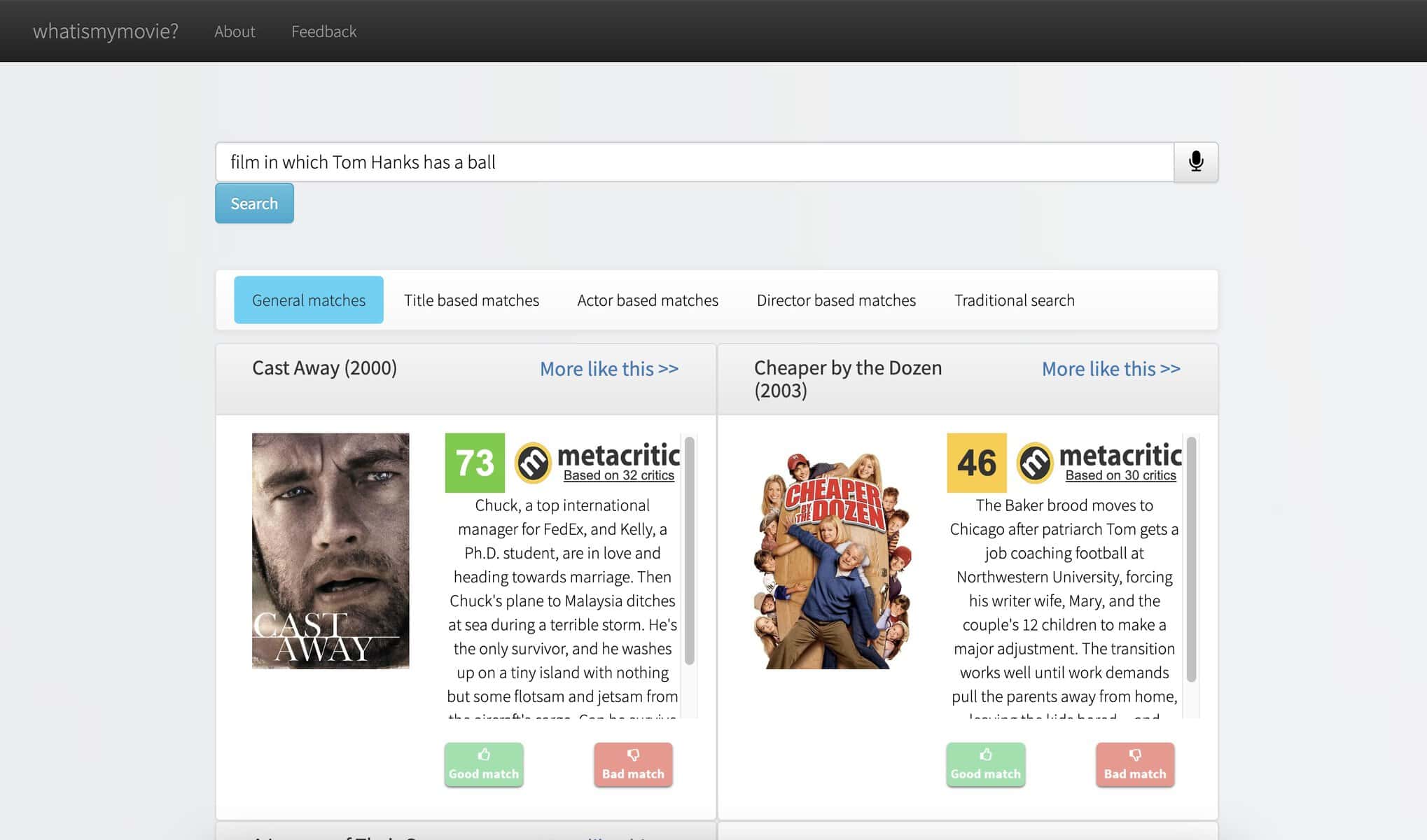Click the microphone voice search icon
This screenshot has width=1427, height=840.
pos(1196,162)
